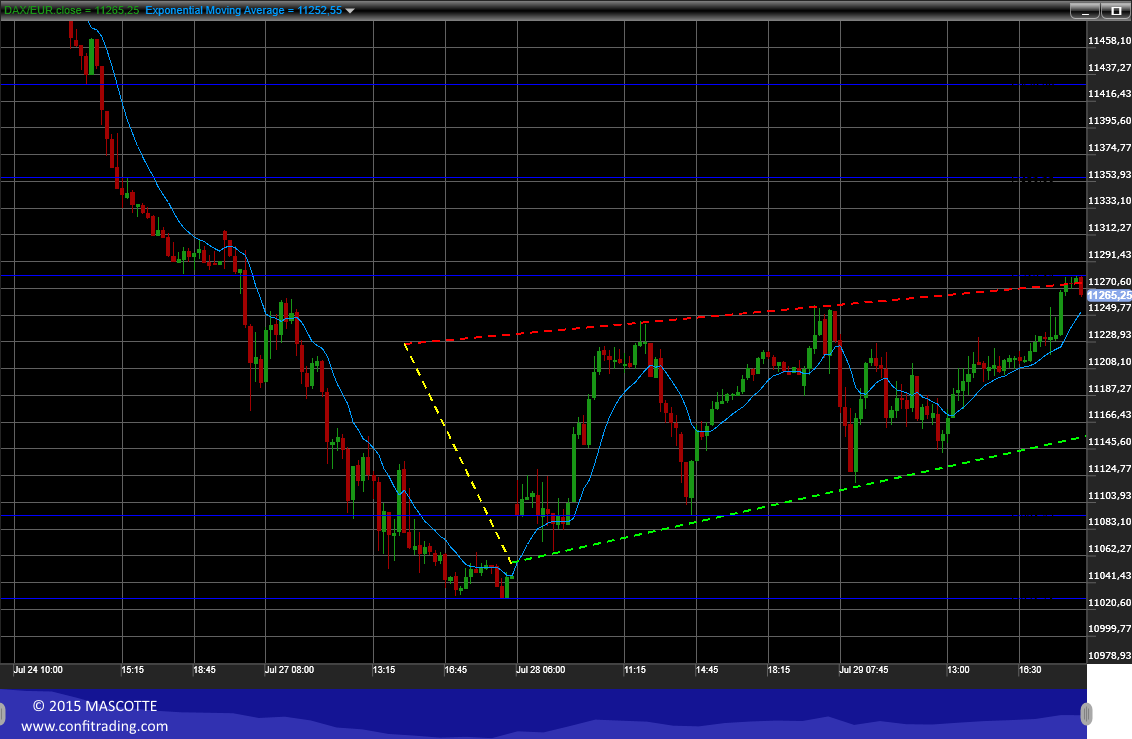Click the 13:15 time axis label

(384, 670)
